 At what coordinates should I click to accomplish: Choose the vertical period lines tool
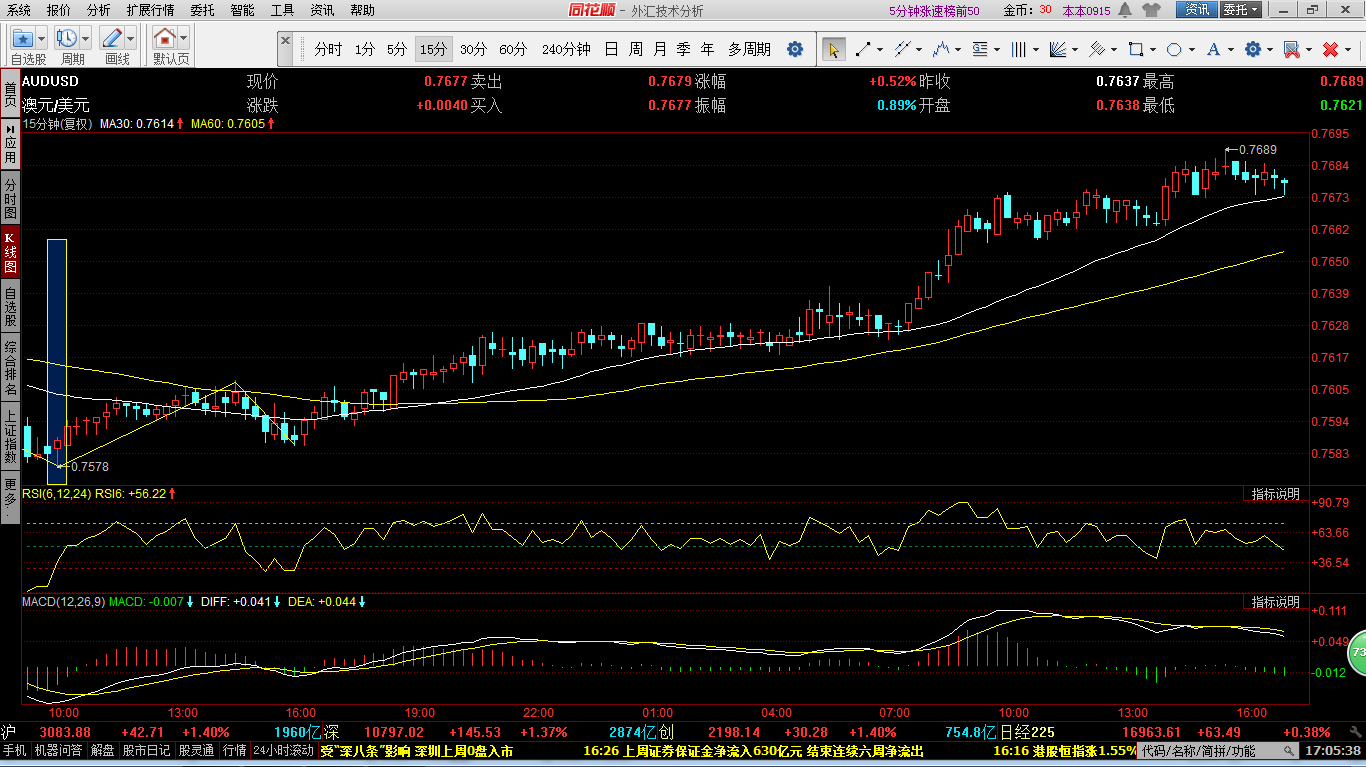pyautogui.click(x=1019, y=49)
